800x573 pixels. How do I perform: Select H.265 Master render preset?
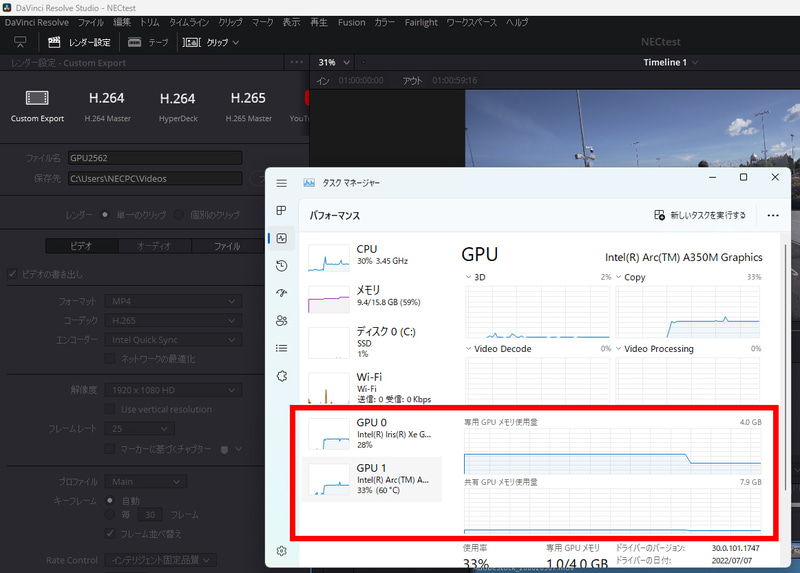click(248, 106)
